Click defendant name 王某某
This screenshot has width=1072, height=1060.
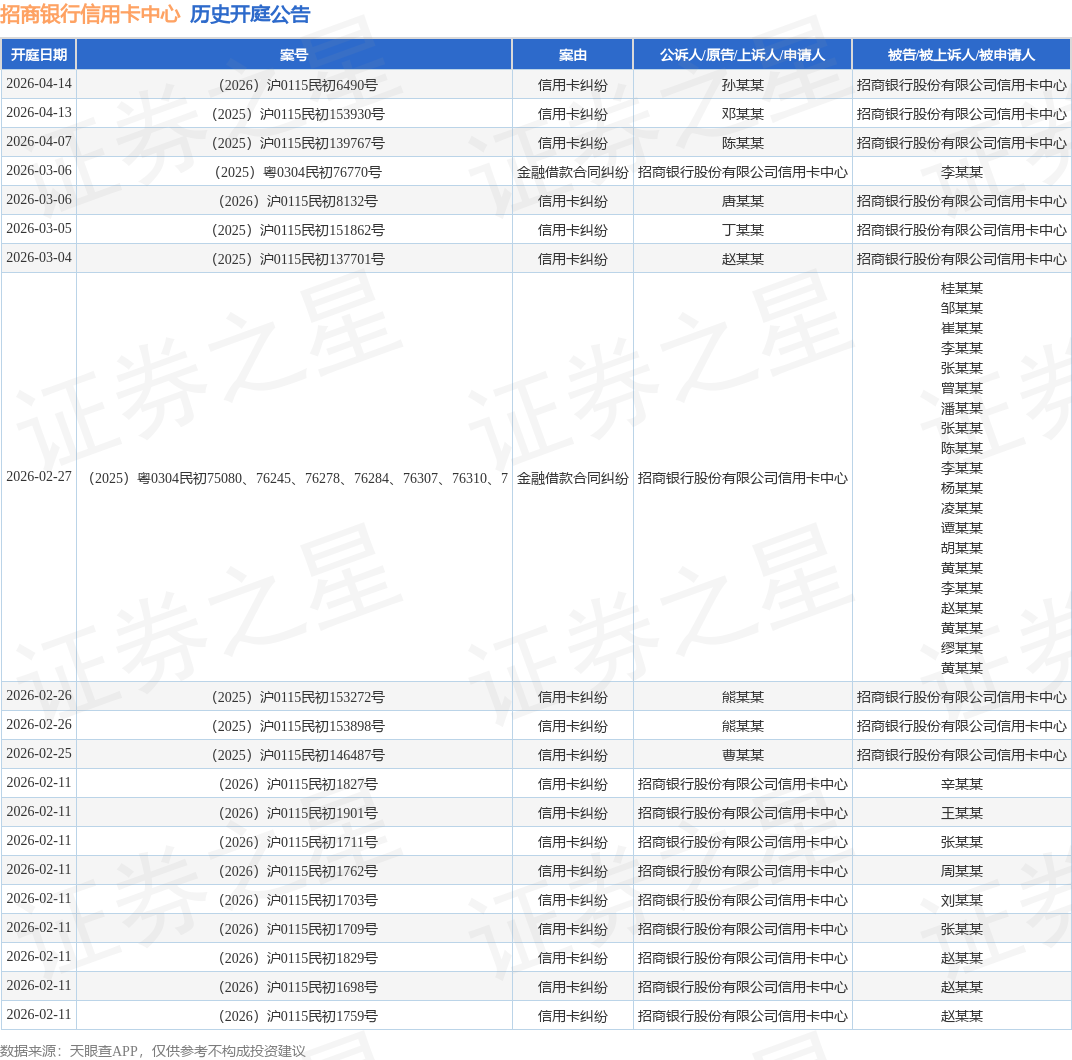coord(961,813)
